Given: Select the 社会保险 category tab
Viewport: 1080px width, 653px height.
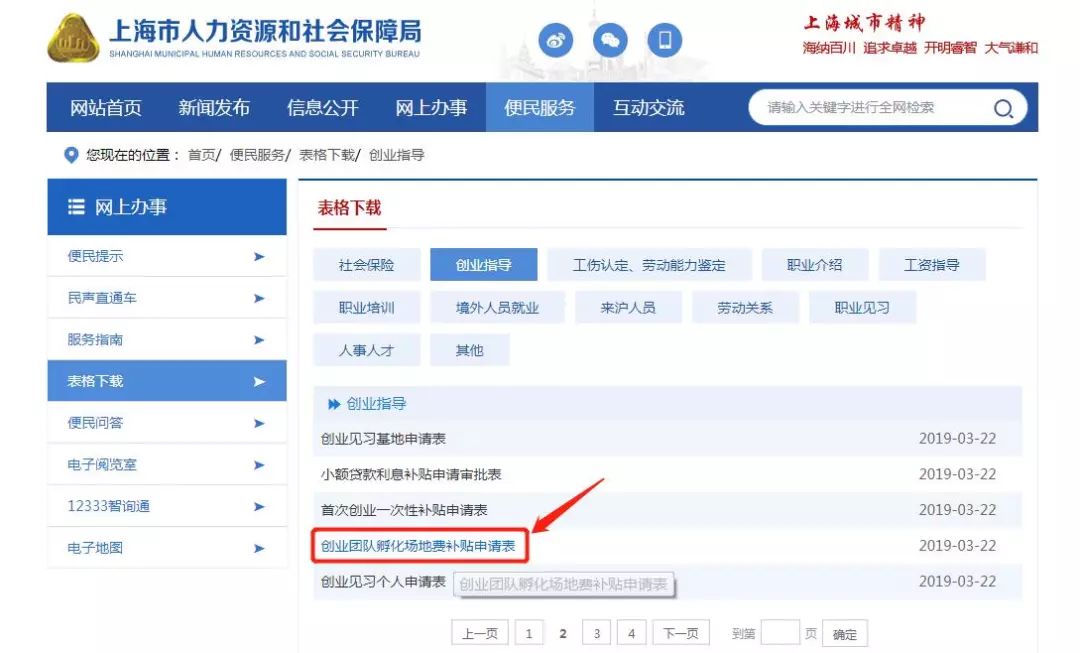Looking at the screenshot, I should (x=366, y=265).
